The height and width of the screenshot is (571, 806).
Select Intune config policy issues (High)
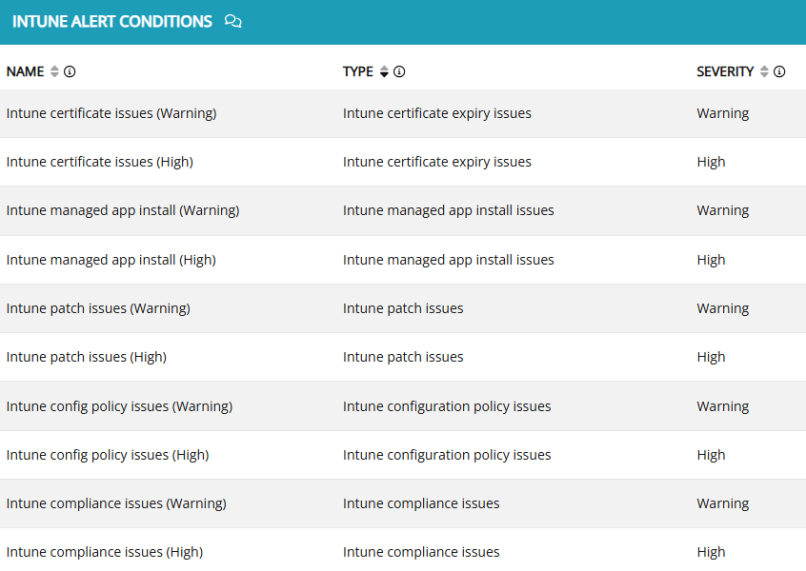[107, 455]
